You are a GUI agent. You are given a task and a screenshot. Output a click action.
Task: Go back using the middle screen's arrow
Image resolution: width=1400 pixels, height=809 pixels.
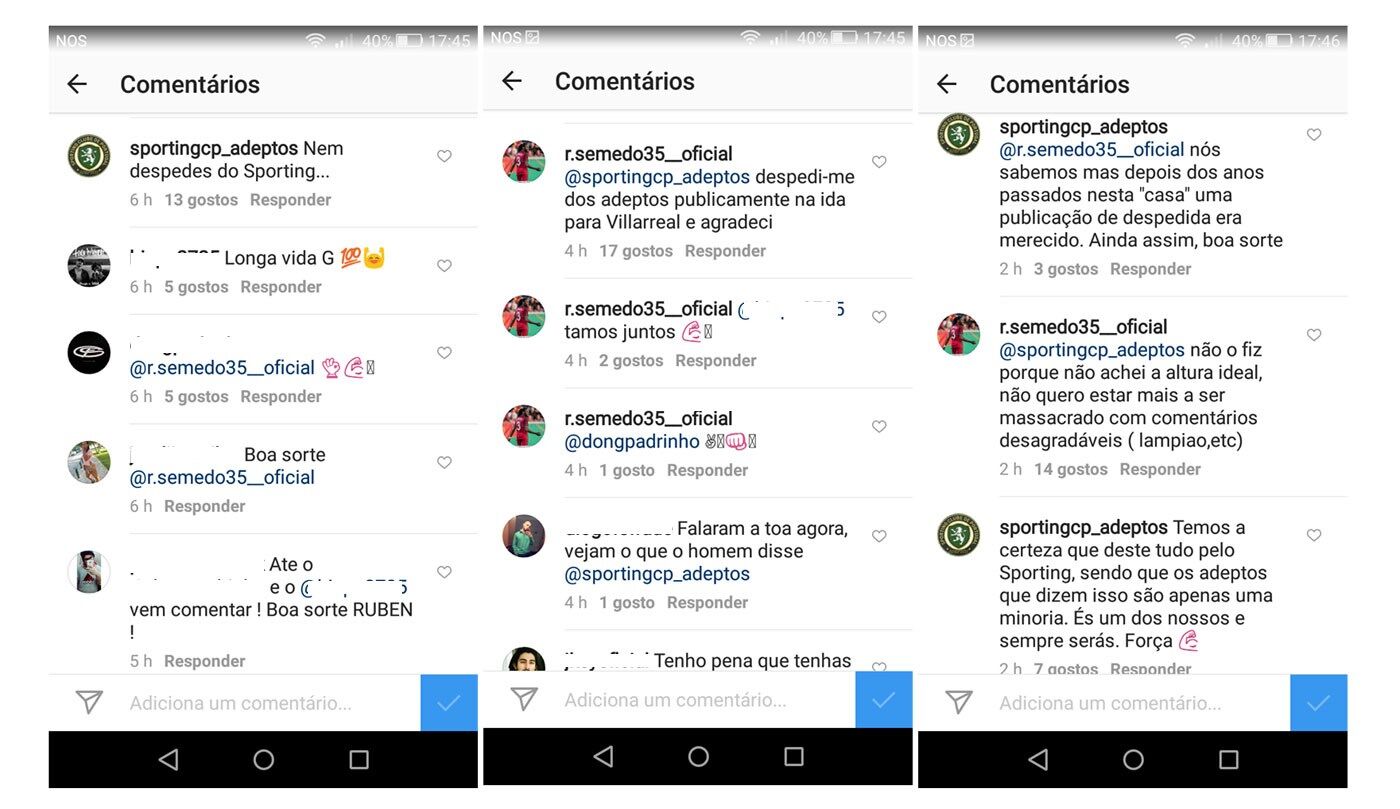click(x=512, y=81)
